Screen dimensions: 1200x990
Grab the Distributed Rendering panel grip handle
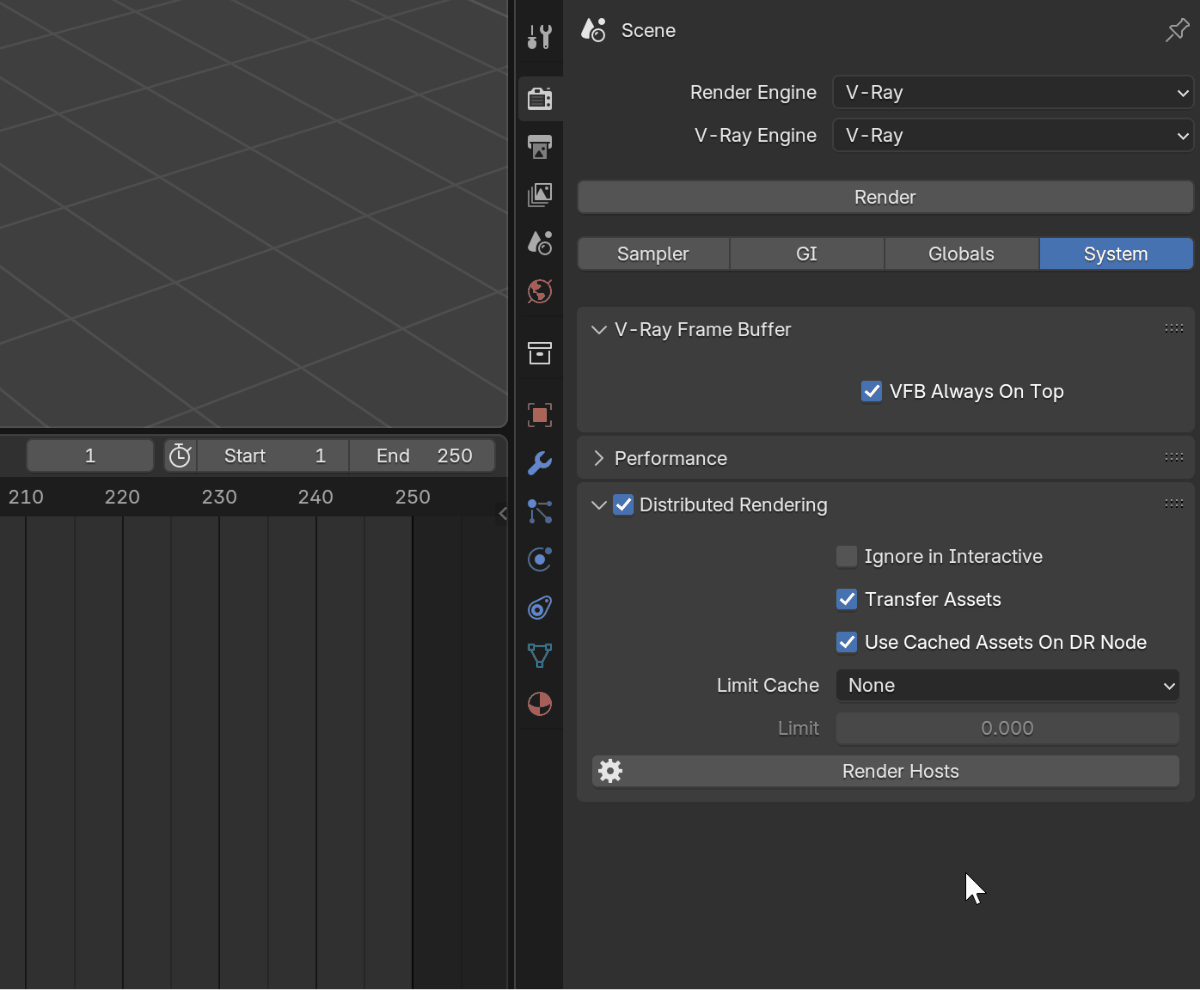pyautogui.click(x=1174, y=505)
